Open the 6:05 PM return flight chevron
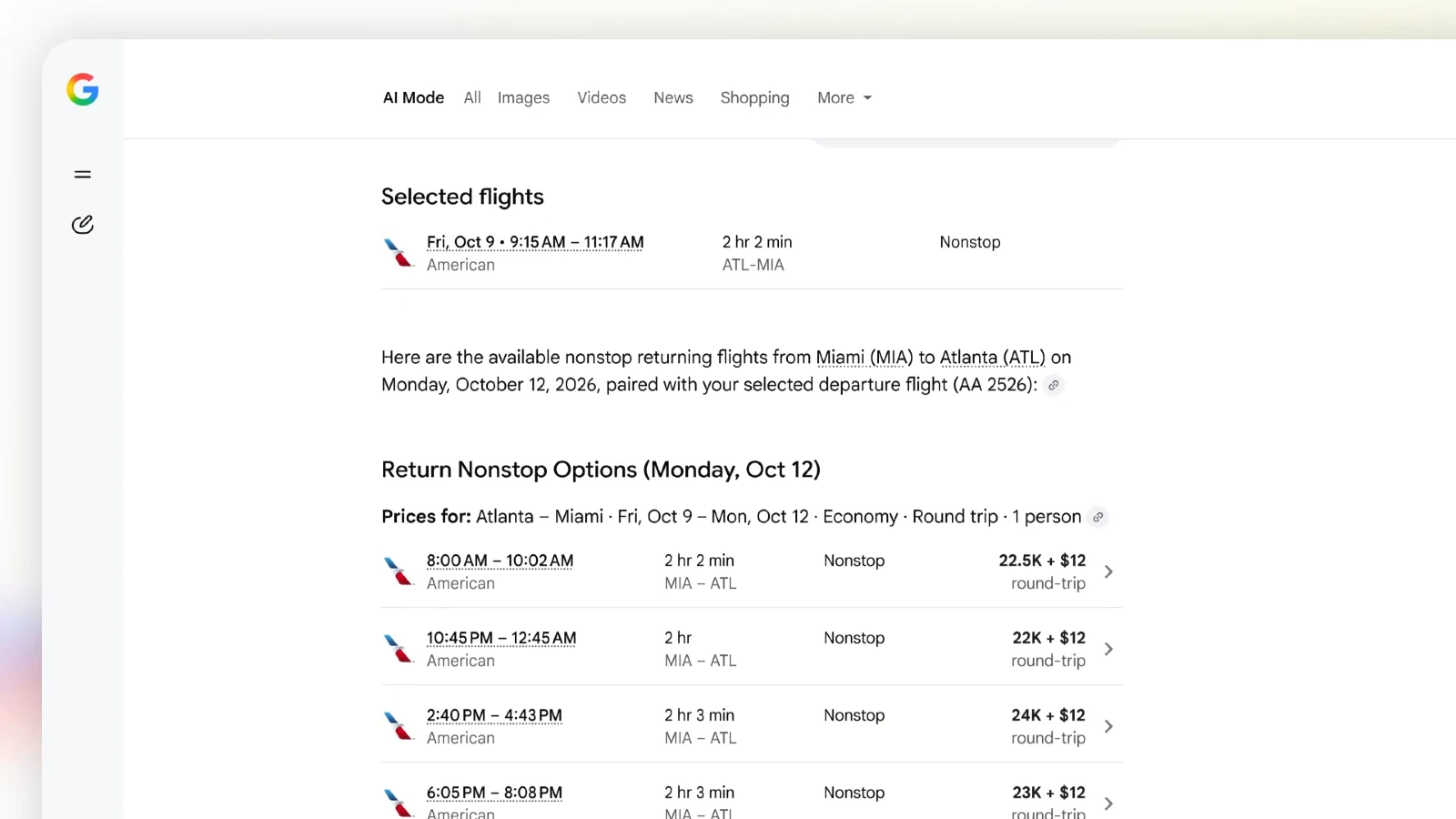Image resolution: width=1456 pixels, height=819 pixels. [1108, 804]
